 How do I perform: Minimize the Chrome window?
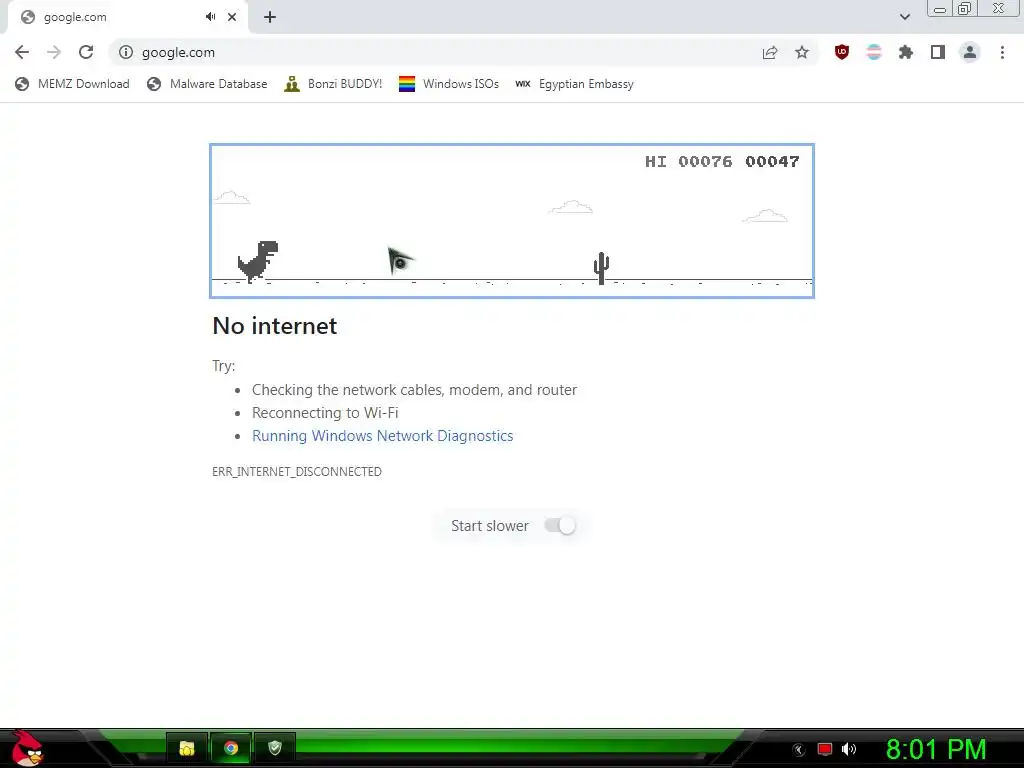[x=940, y=9]
